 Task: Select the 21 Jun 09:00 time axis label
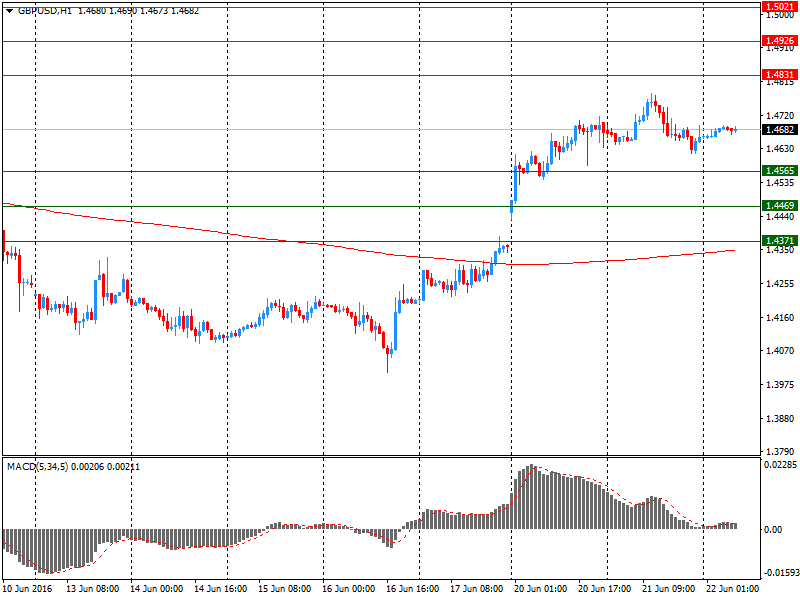(668, 588)
